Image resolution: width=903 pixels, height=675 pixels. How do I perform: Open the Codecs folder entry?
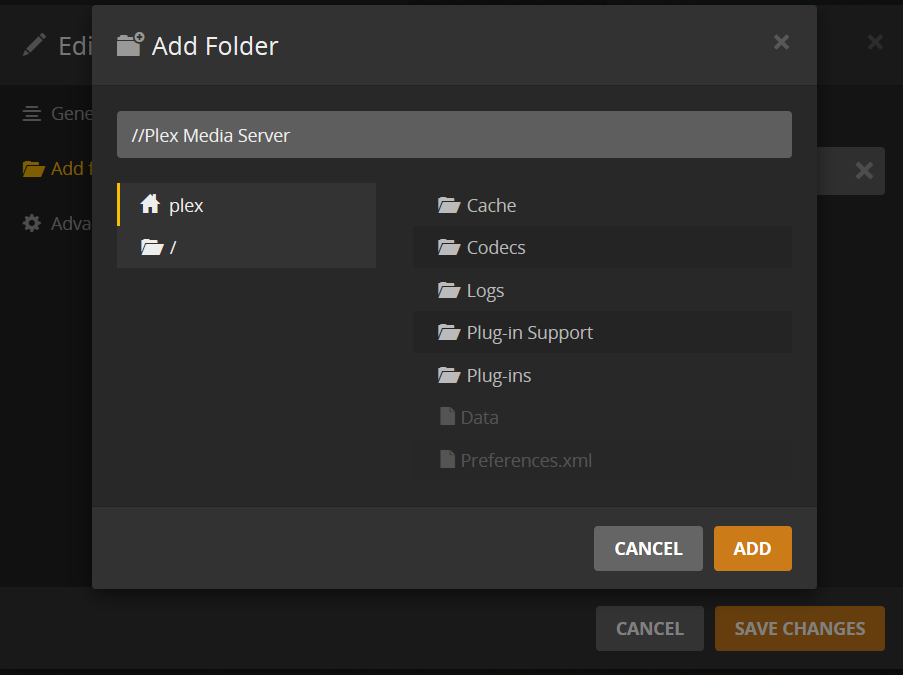(x=495, y=247)
